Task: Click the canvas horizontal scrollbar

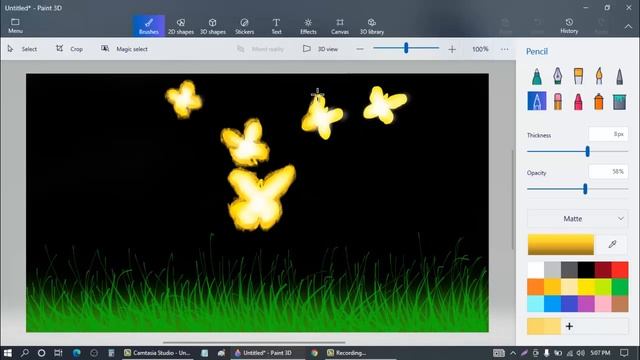Action: pyautogui.click(x=254, y=342)
